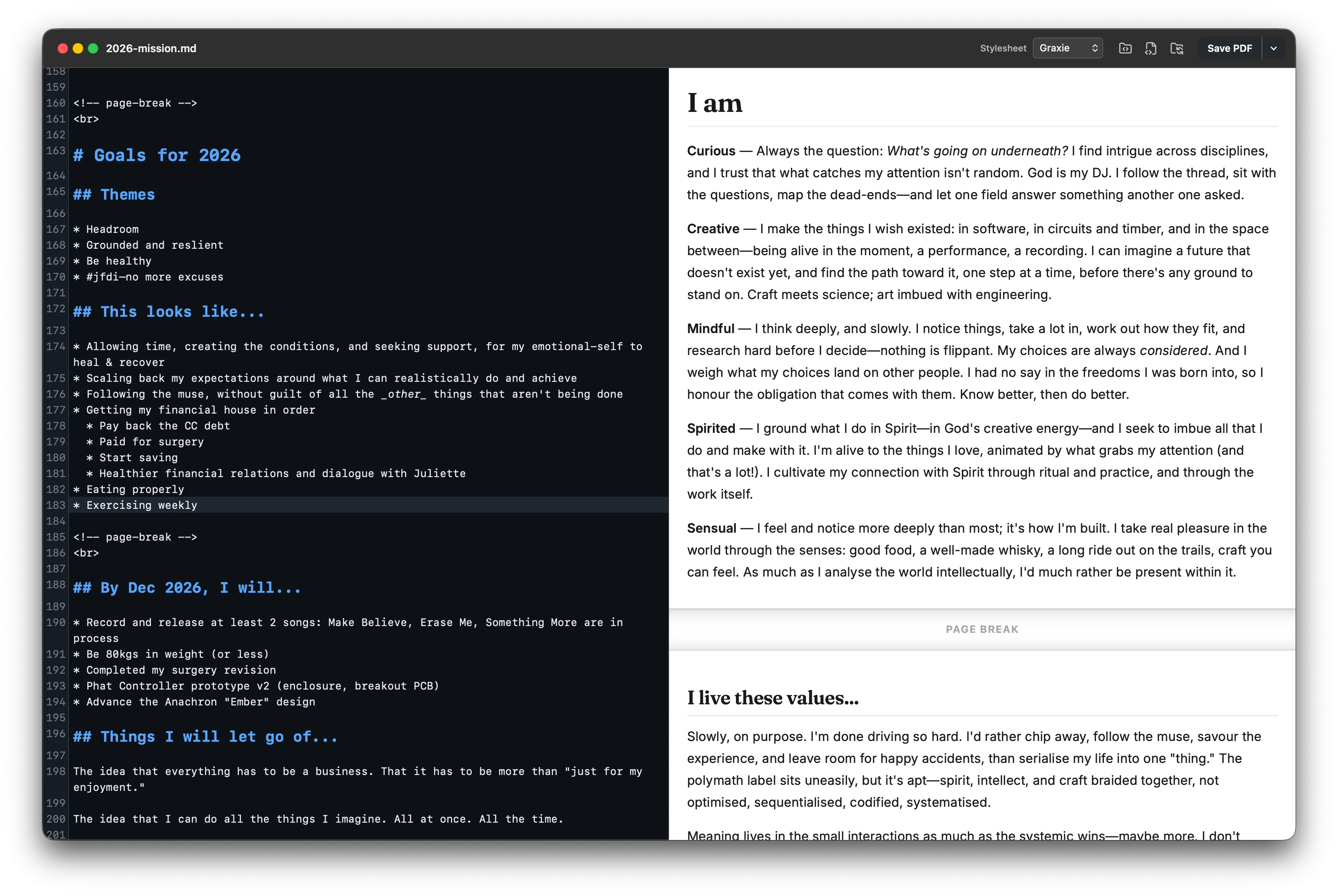Click the 'Advance the Anachron Ember design' line
The height and width of the screenshot is (896, 1338).
pos(194,702)
